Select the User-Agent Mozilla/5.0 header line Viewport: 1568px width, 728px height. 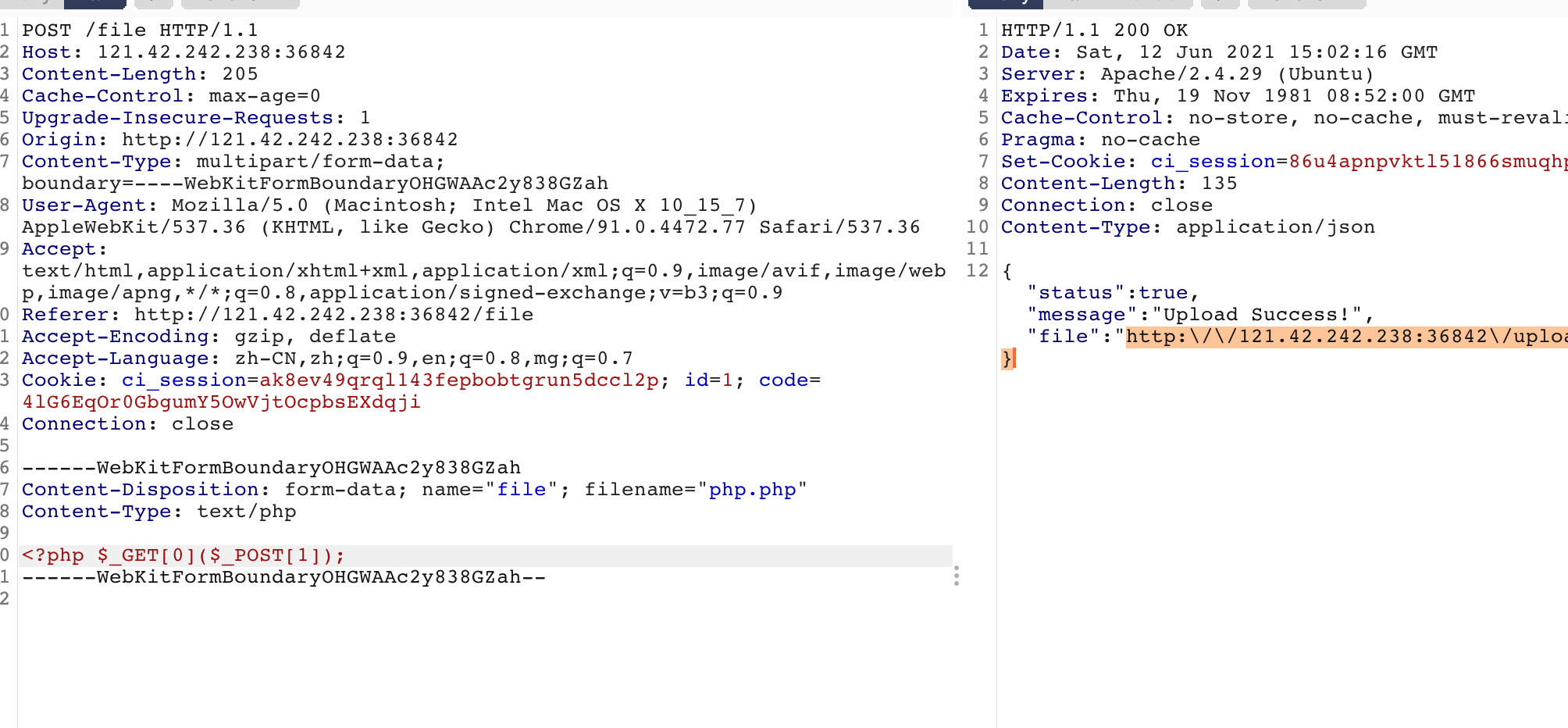(x=390, y=205)
